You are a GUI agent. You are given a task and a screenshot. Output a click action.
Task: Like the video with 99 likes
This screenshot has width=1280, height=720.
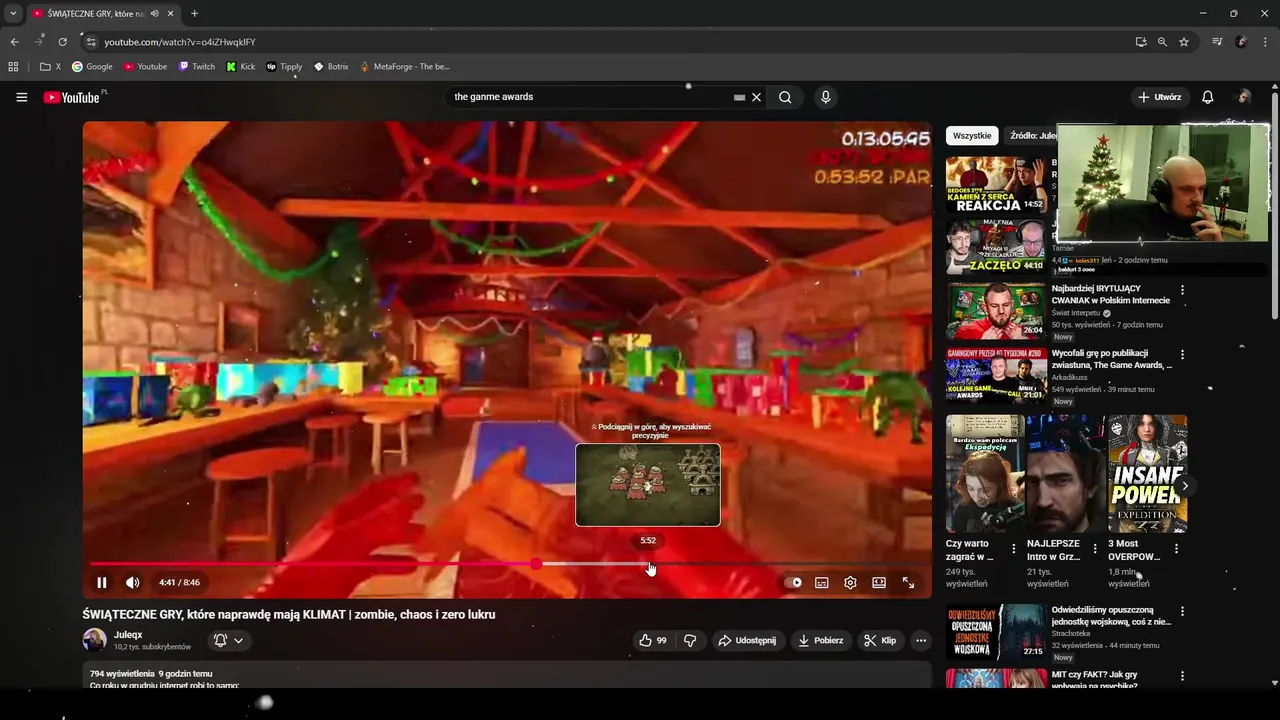[653, 640]
